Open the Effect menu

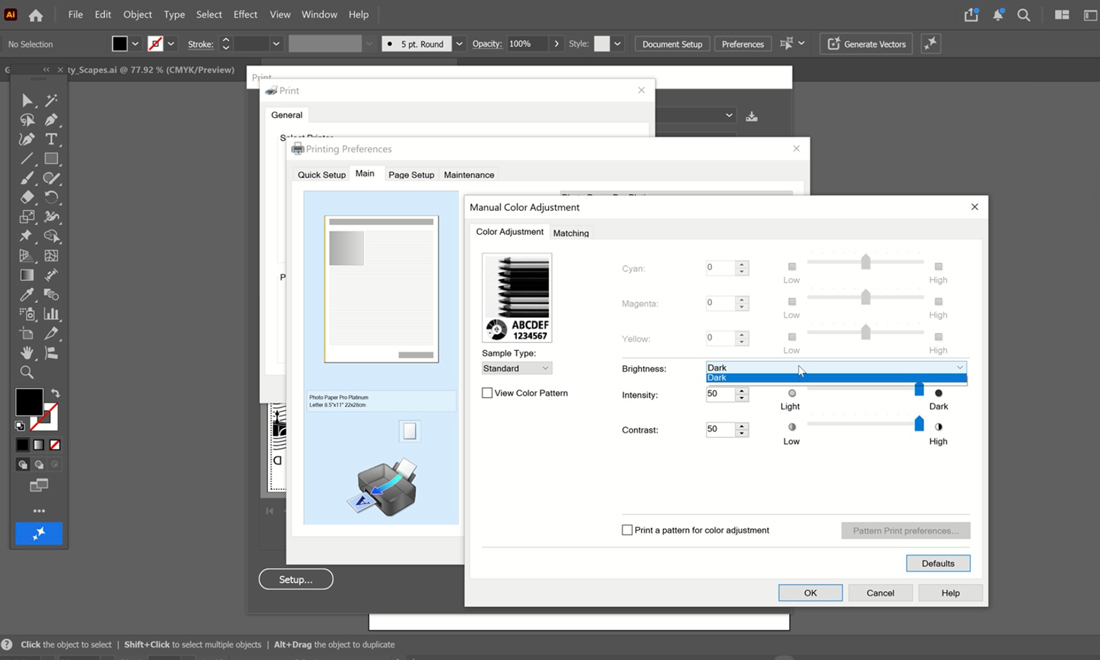(245, 15)
